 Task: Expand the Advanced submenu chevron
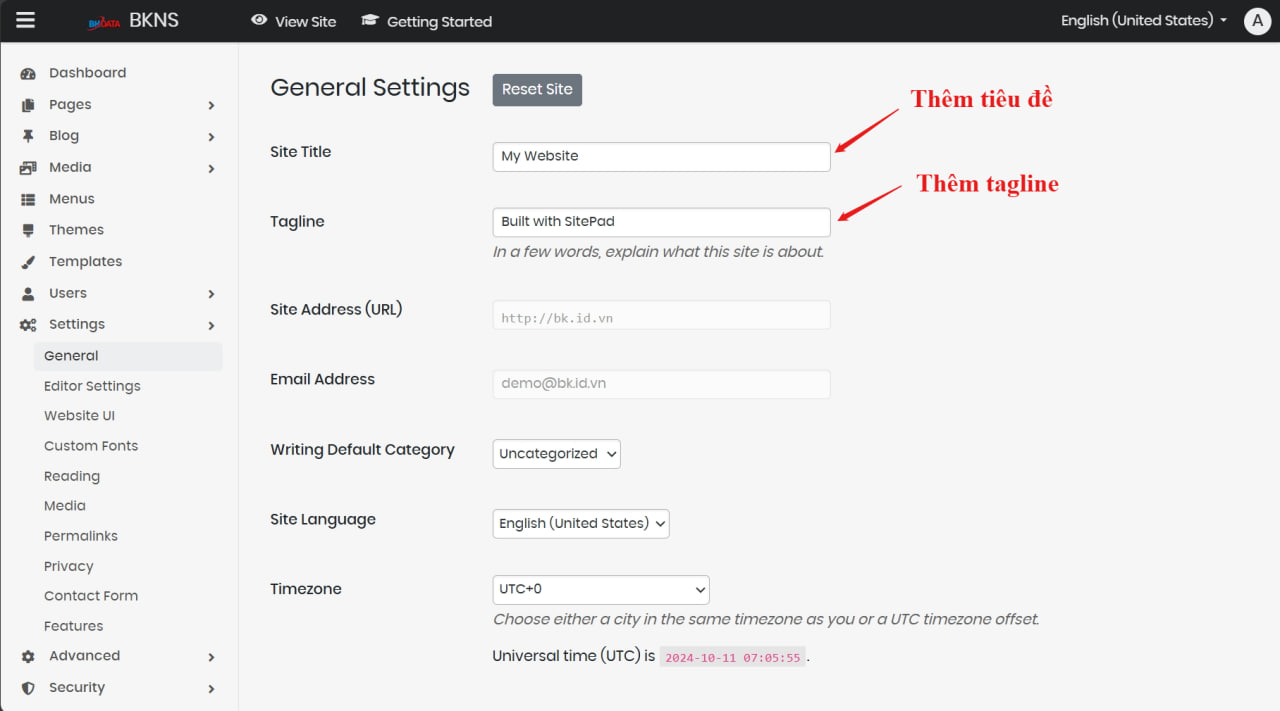(x=211, y=657)
